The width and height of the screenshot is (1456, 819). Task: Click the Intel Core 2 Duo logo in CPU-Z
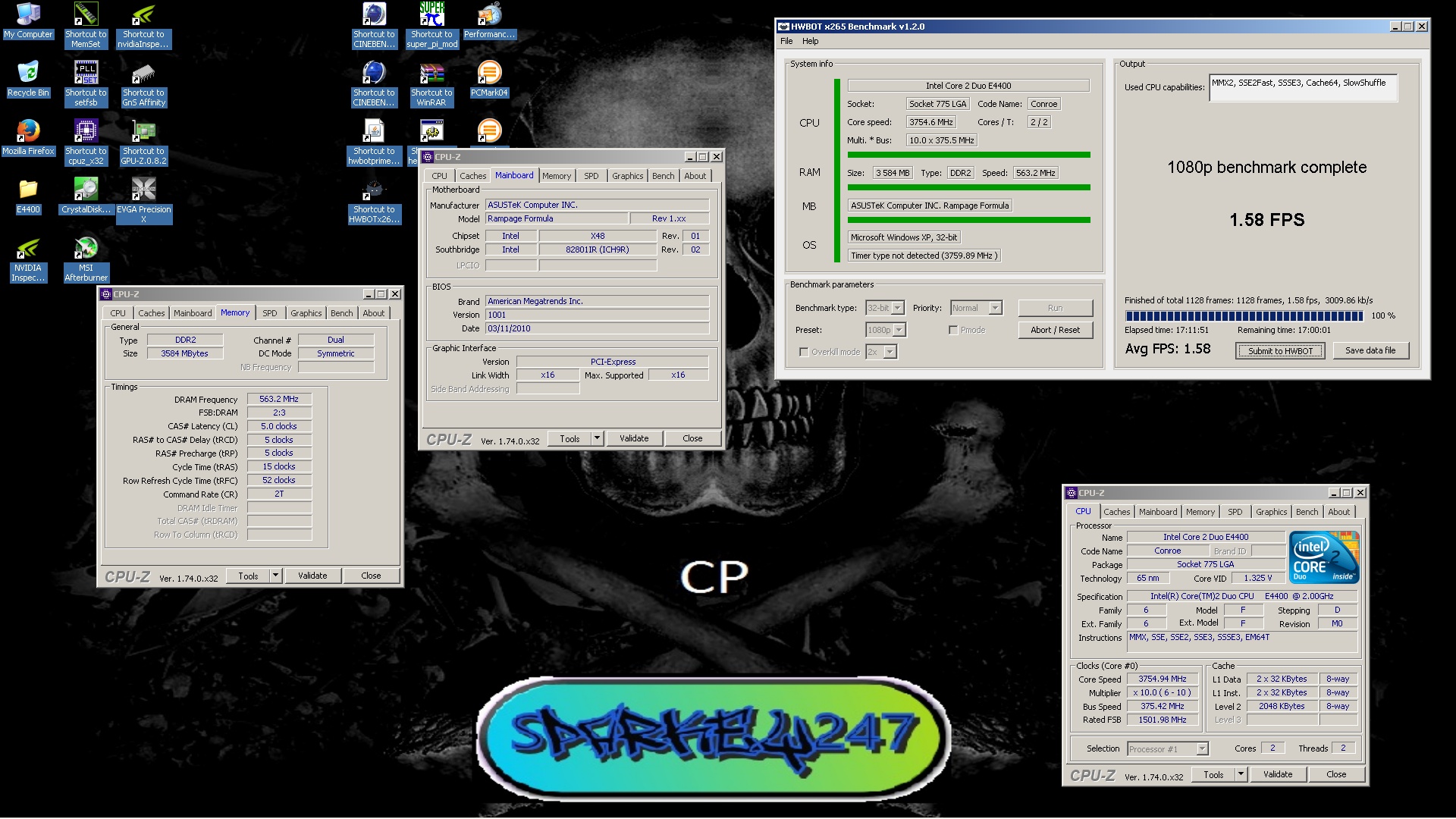pos(1324,557)
